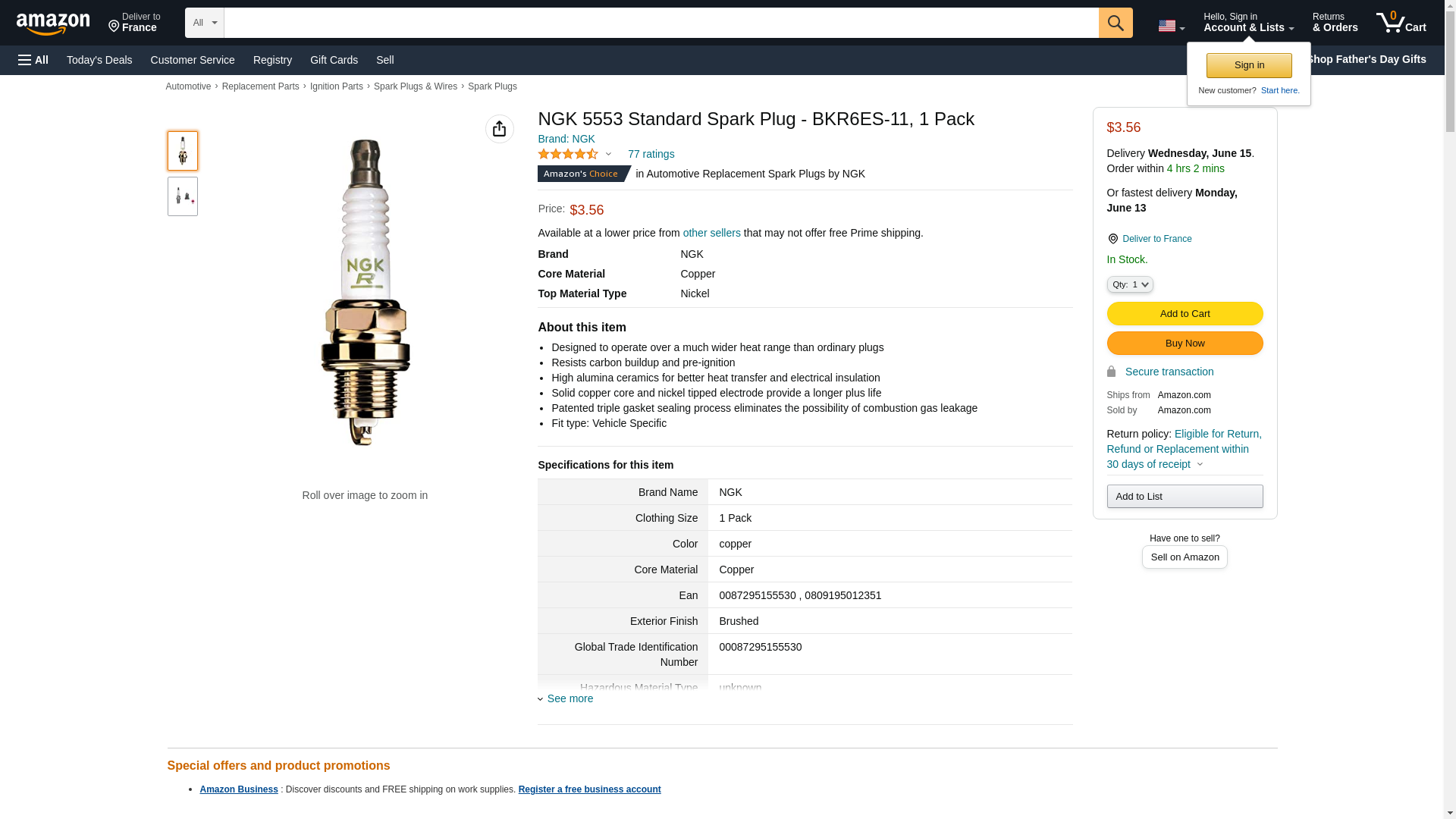Click the Amazon logo
Screen dimensions: 1456x819
[53, 24]
